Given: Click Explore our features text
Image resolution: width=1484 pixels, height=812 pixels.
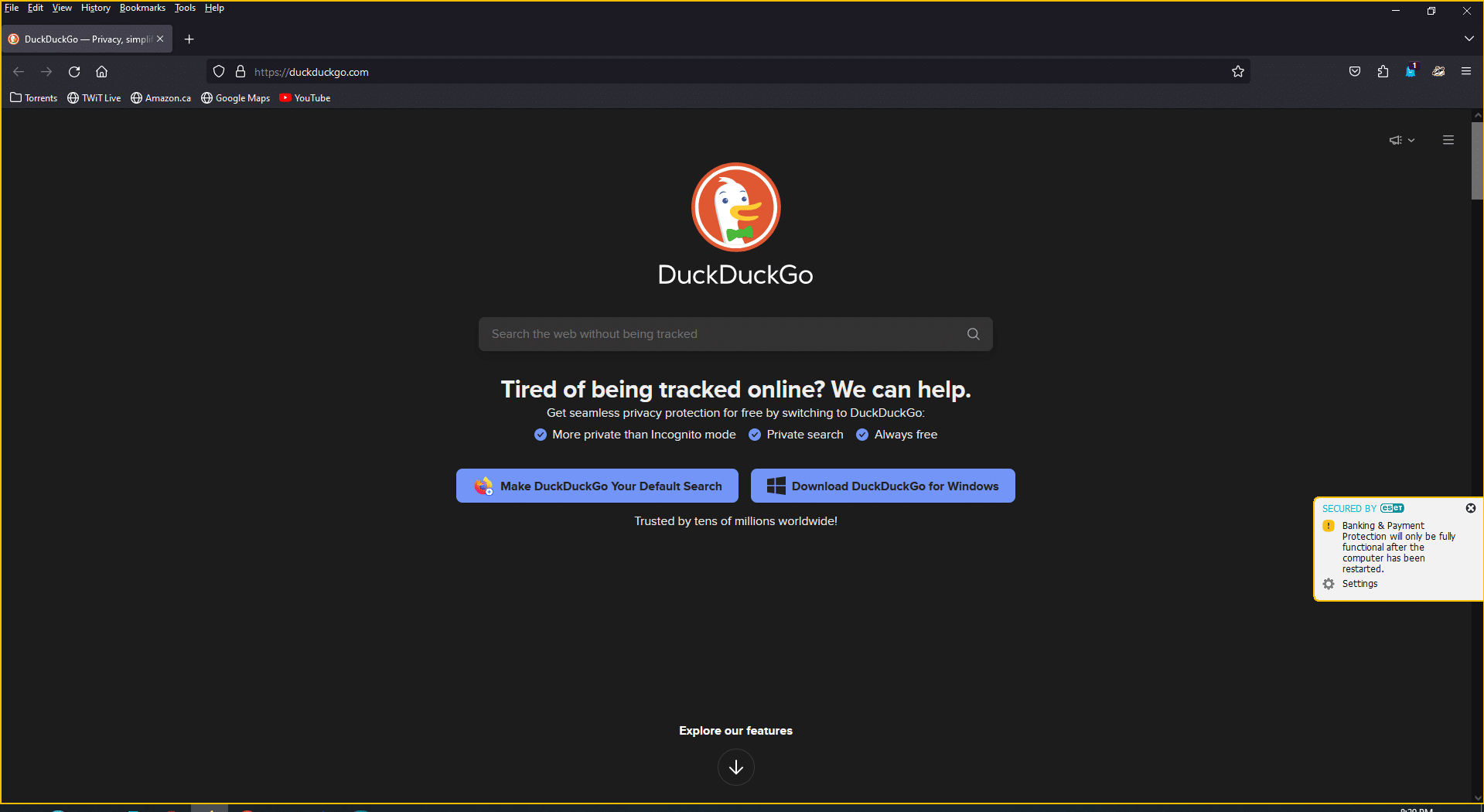Looking at the screenshot, I should tap(735, 731).
